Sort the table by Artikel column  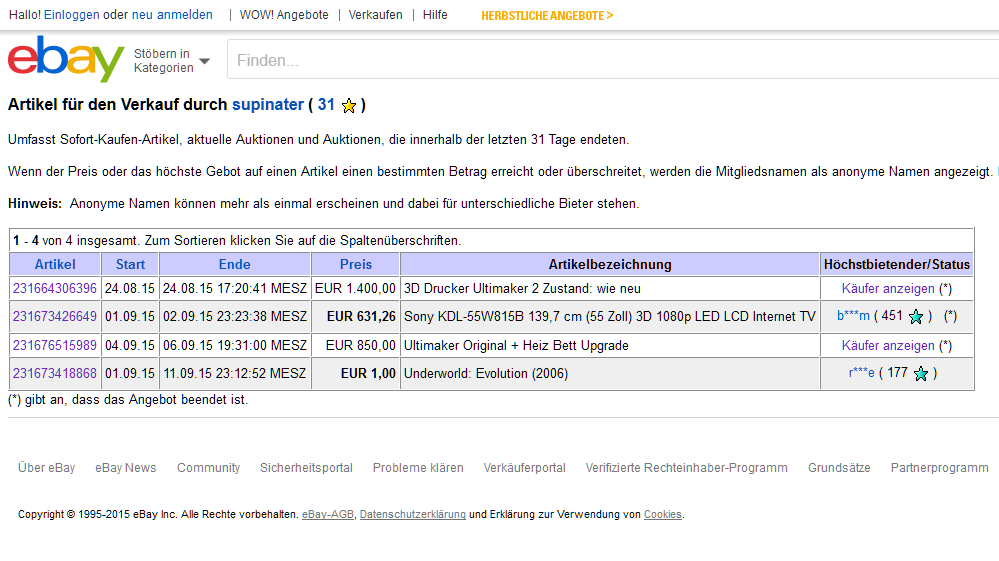55,264
